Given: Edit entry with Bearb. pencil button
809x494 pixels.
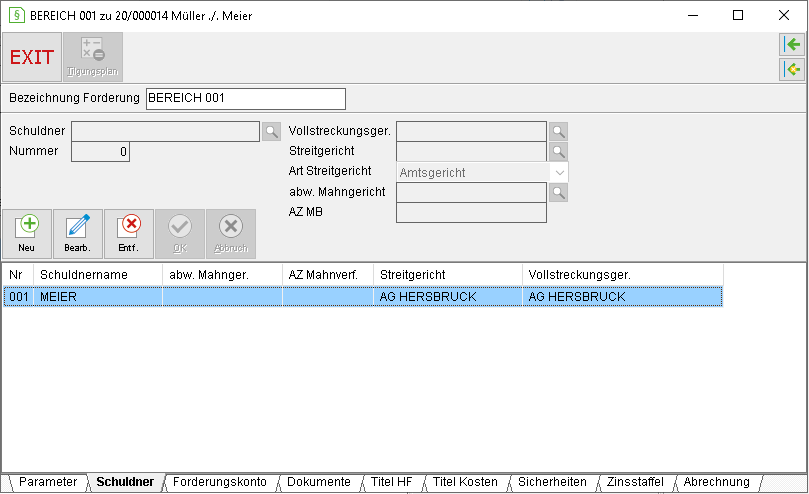Looking at the screenshot, I should coord(77,234).
